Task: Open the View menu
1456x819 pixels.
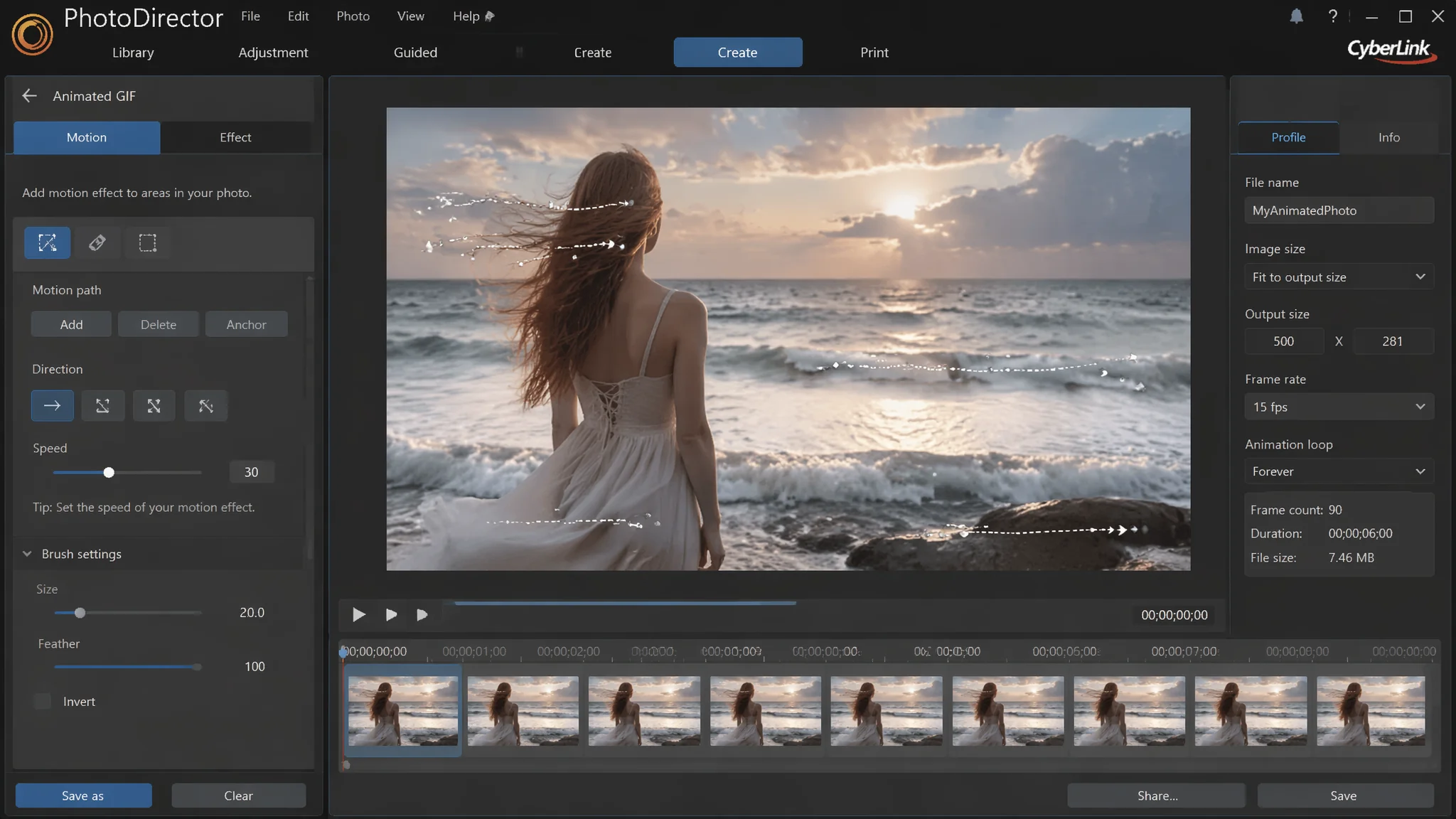Action: pos(410,16)
